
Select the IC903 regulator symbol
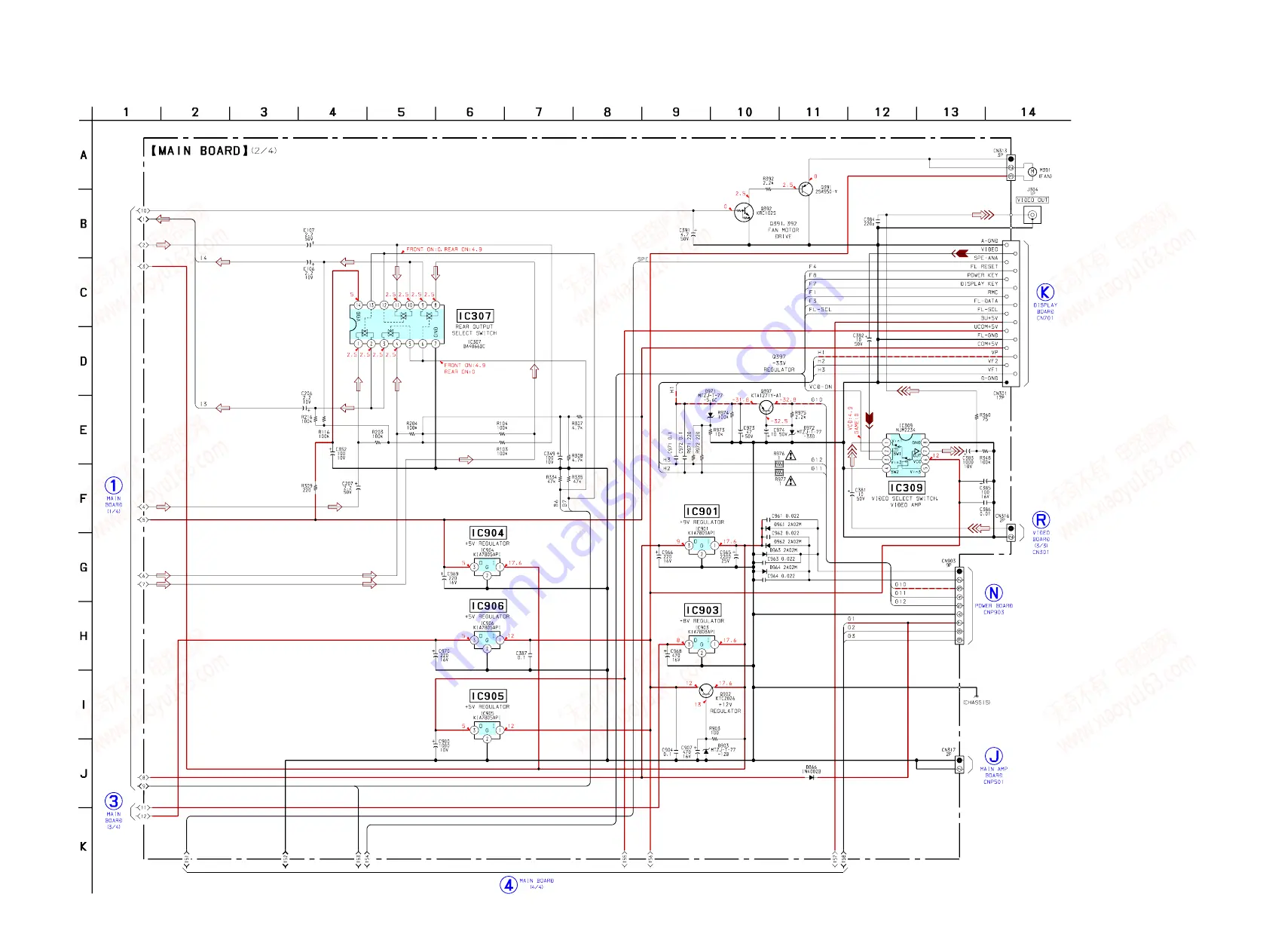(702, 644)
